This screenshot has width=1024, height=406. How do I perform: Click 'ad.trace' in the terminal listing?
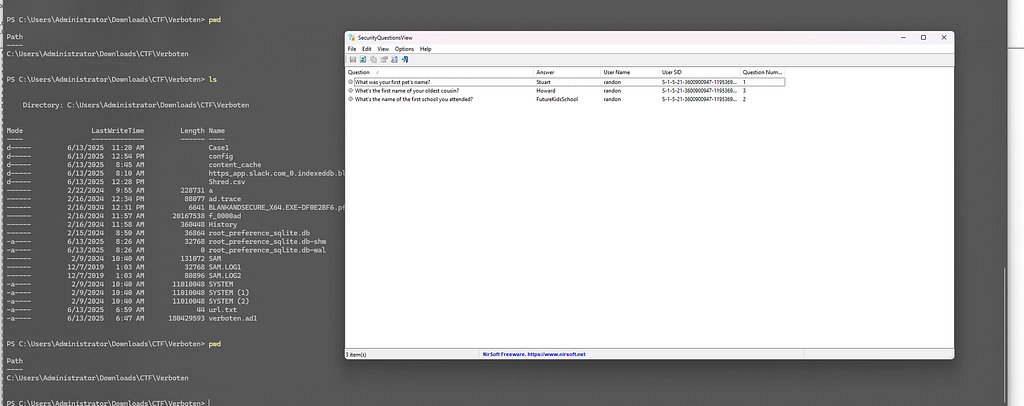[x=225, y=198]
